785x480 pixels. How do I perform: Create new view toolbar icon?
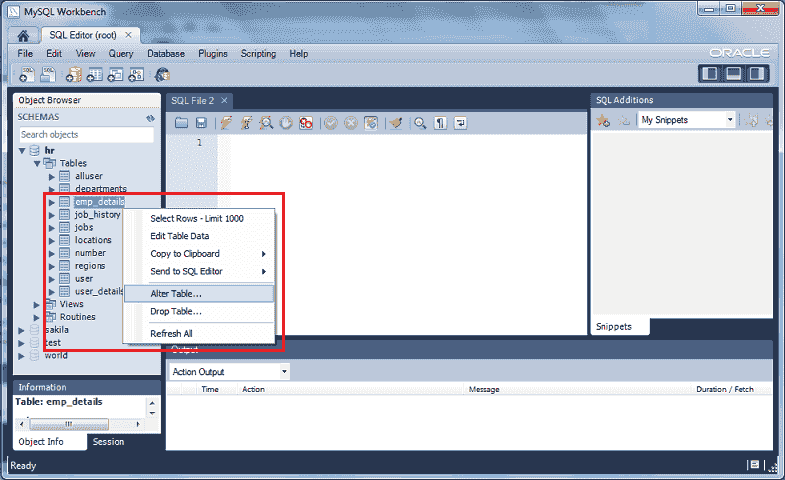pyautogui.click(x=115, y=75)
